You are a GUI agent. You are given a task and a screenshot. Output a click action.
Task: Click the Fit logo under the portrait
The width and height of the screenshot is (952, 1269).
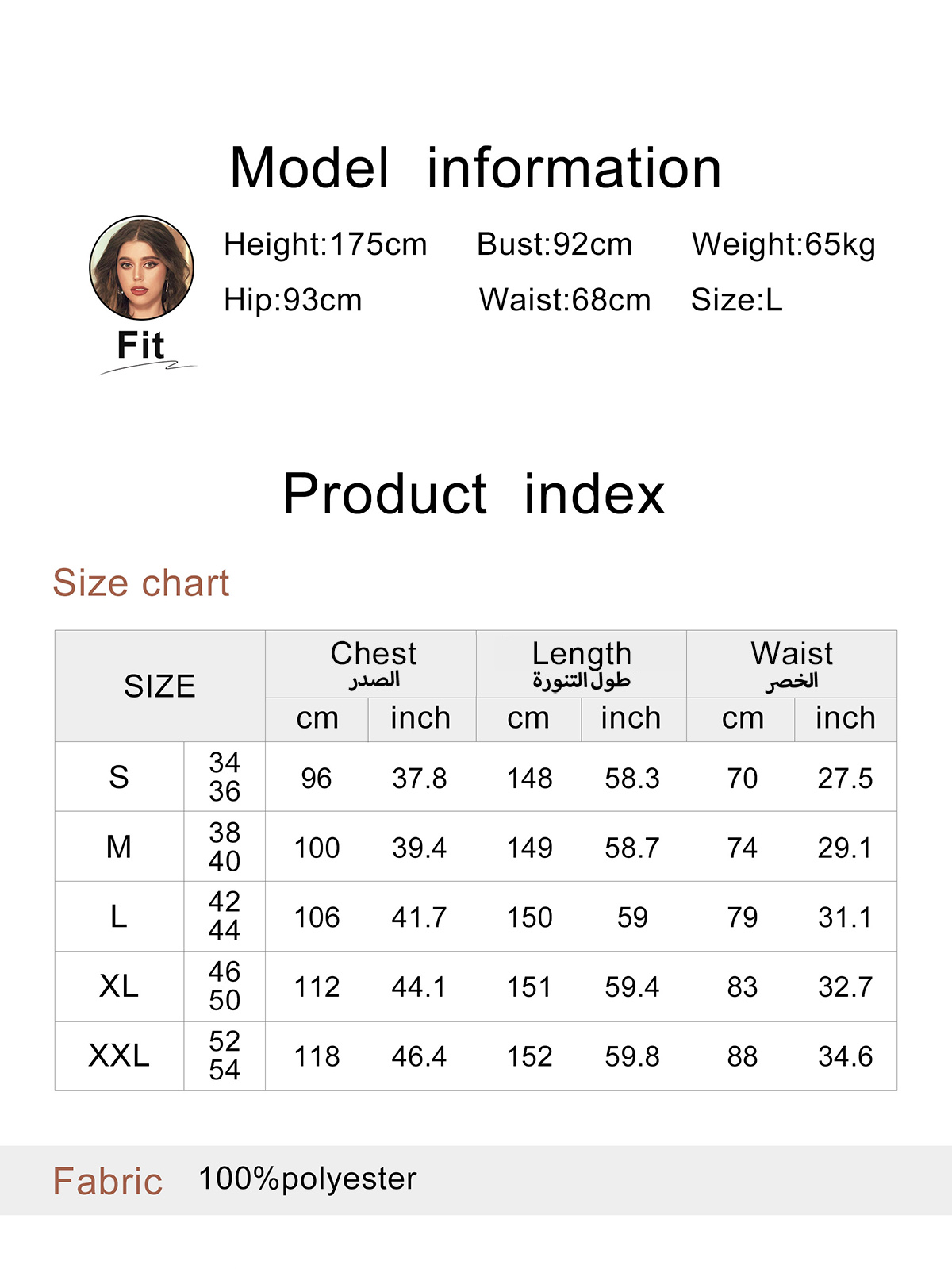click(x=141, y=347)
